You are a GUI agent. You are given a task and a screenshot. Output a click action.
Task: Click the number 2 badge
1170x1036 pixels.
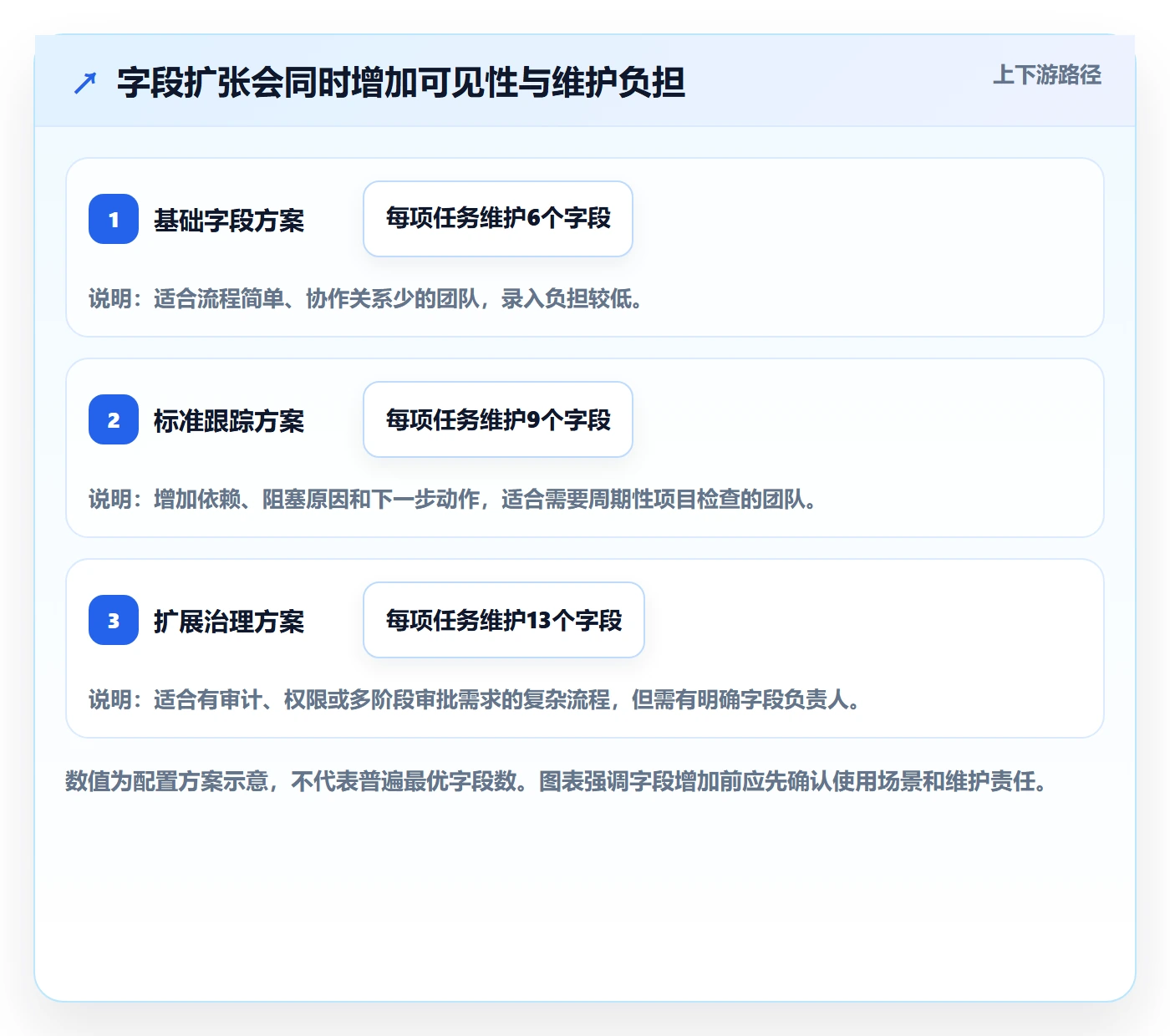click(x=114, y=419)
